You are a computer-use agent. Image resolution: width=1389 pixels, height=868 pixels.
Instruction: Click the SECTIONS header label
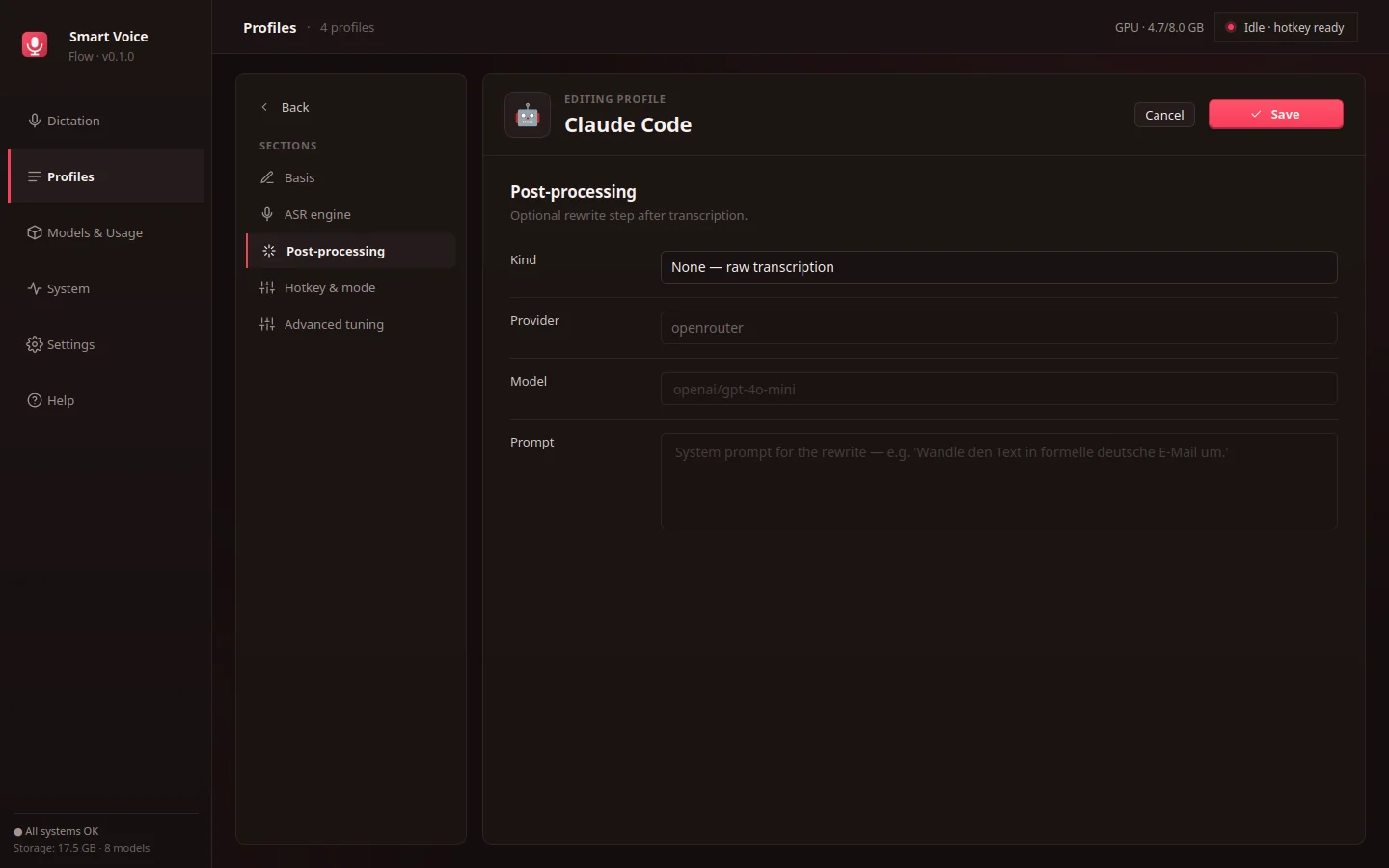pos(288,146)
